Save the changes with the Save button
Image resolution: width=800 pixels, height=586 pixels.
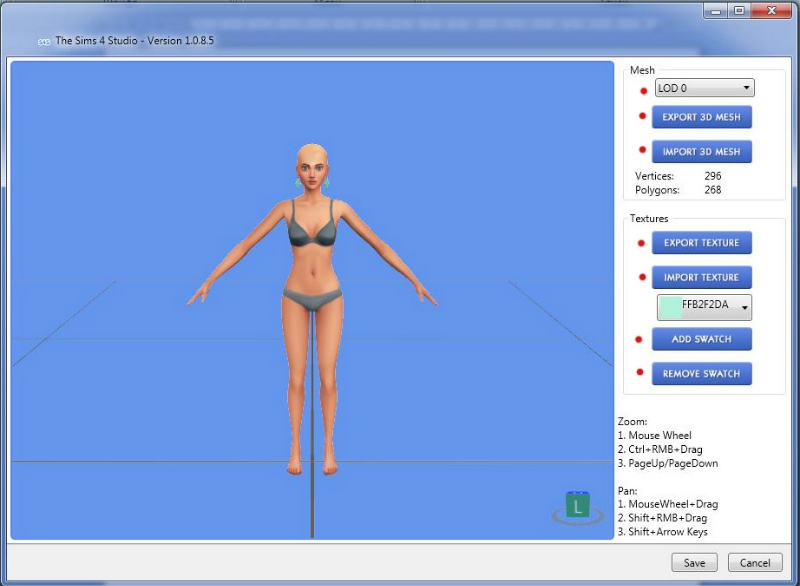694,563
